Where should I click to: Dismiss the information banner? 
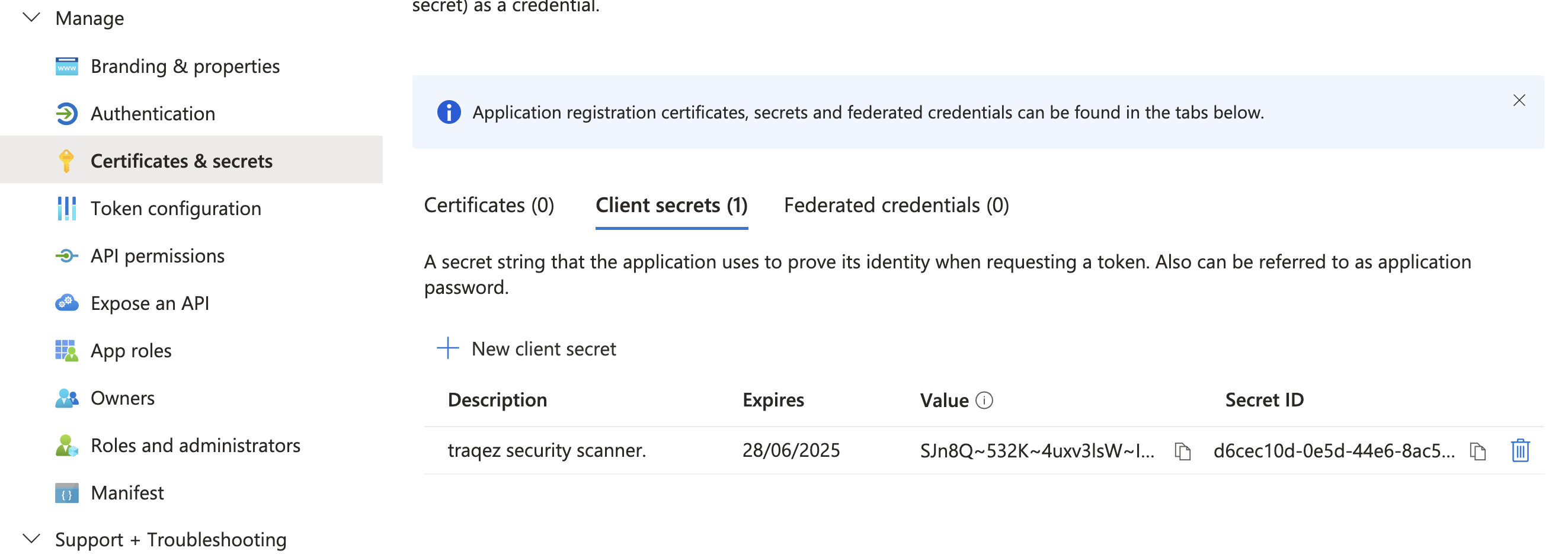[x=1519, y=101]
